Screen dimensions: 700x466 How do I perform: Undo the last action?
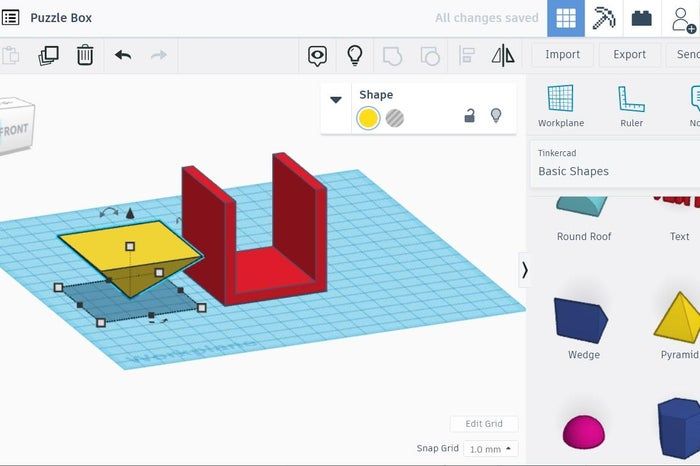(123, 55)
